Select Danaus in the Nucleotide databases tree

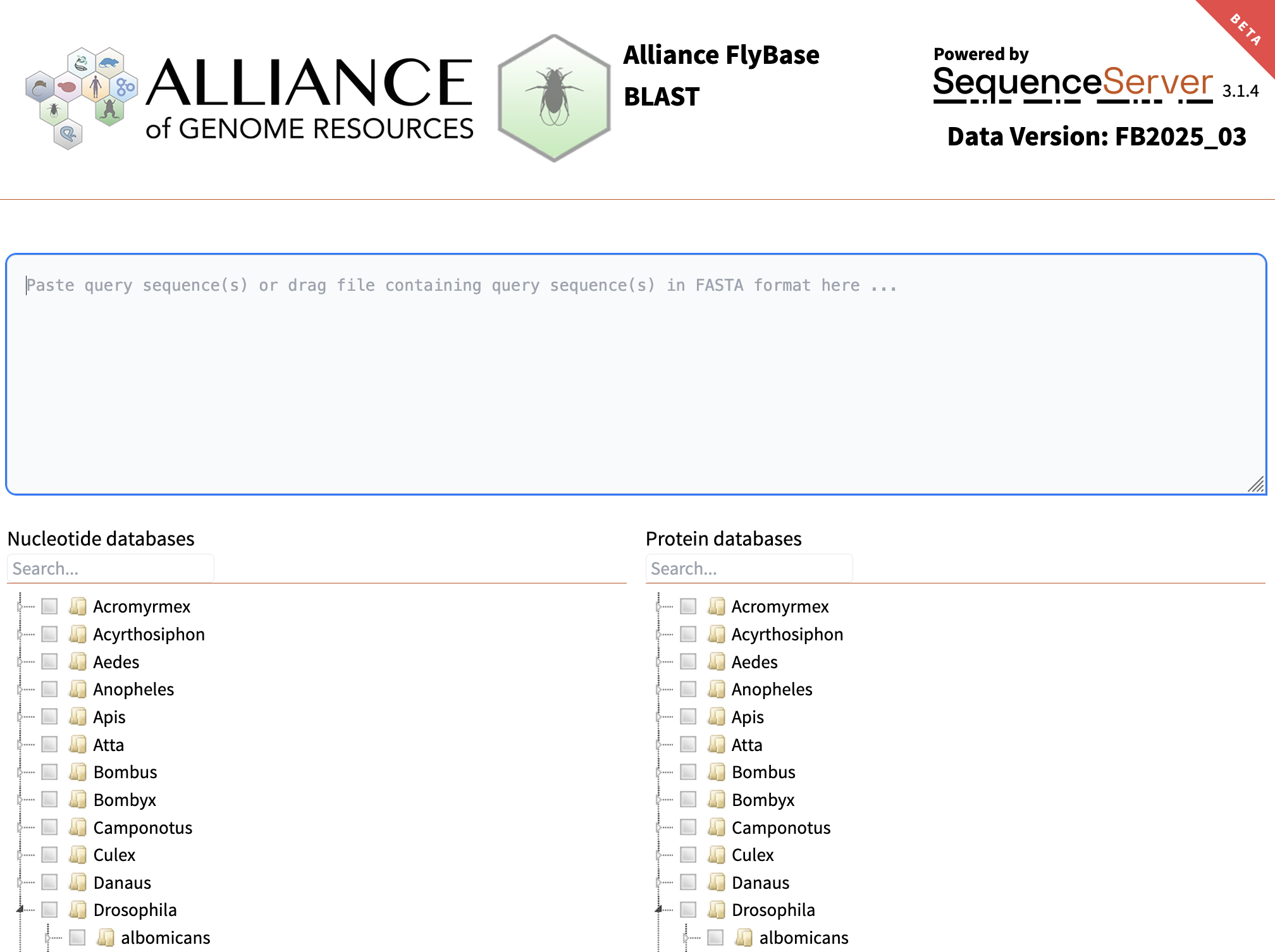coord(122,882)
